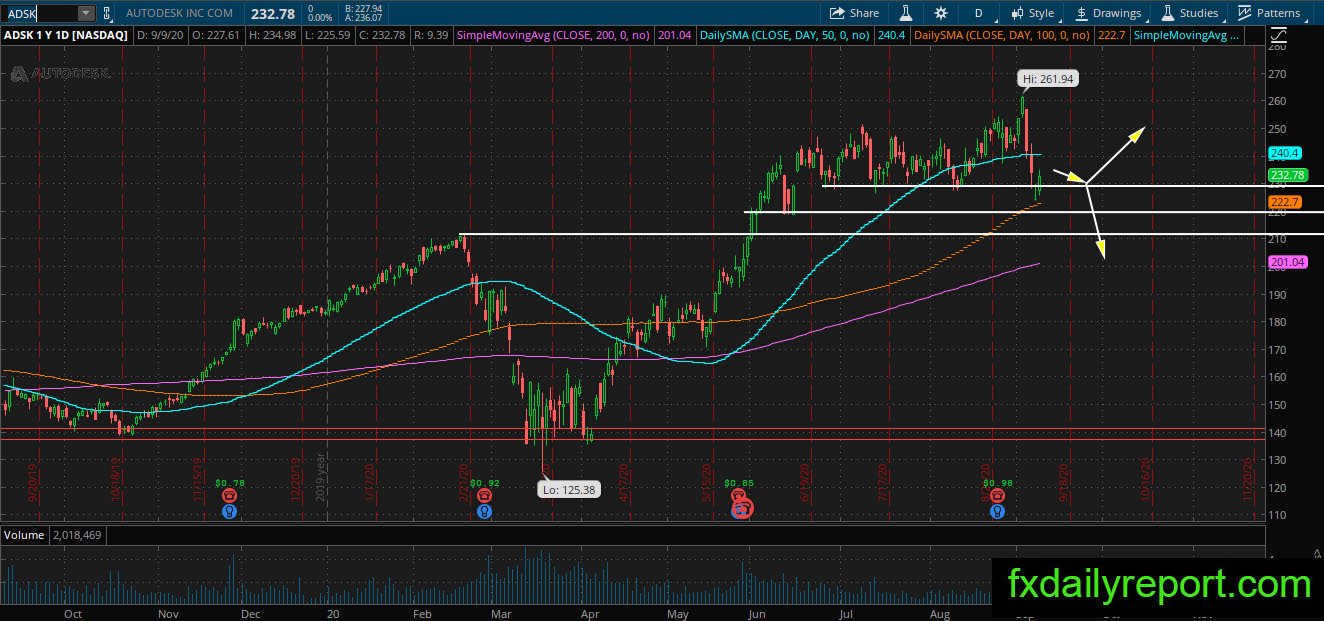Click the blue bulb icon under $0.98

[997, 511]
